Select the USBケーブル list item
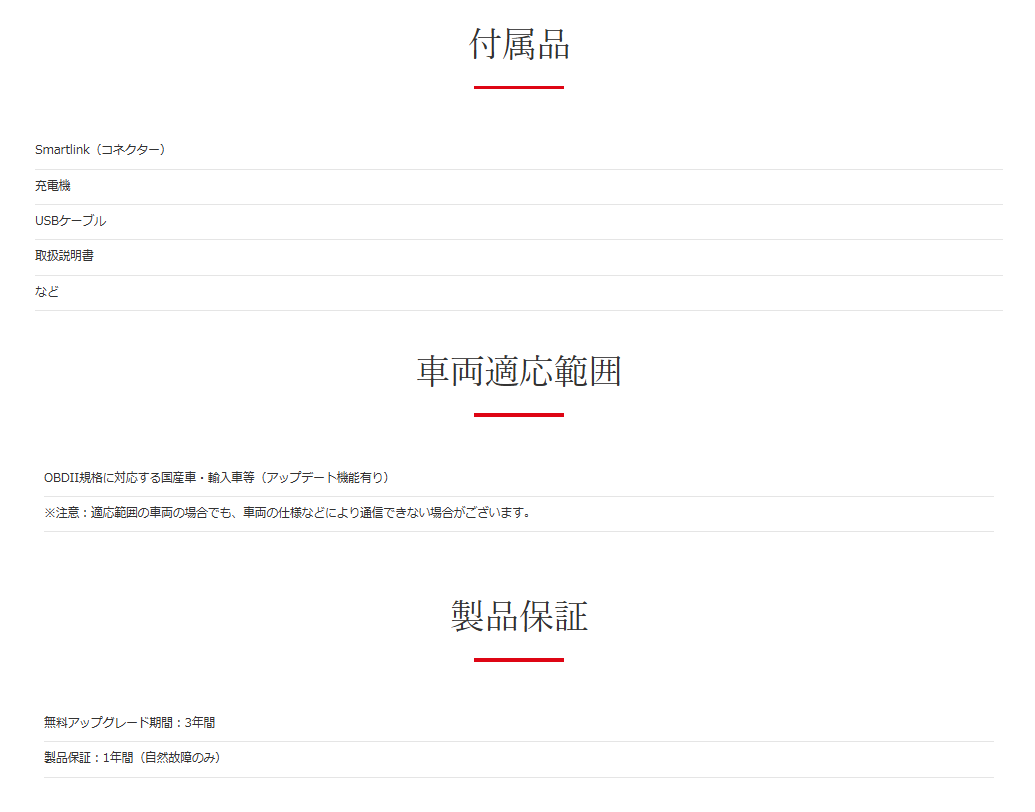 click(x=519, y=221)
